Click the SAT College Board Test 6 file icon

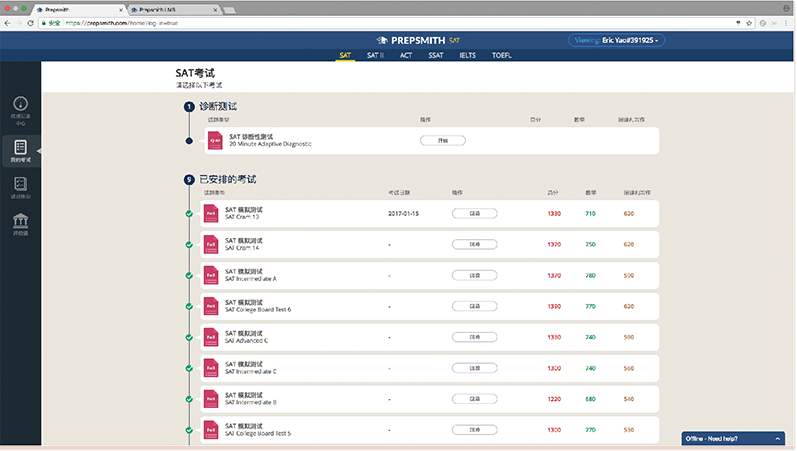pyautogui.click(x=211, y=306)
